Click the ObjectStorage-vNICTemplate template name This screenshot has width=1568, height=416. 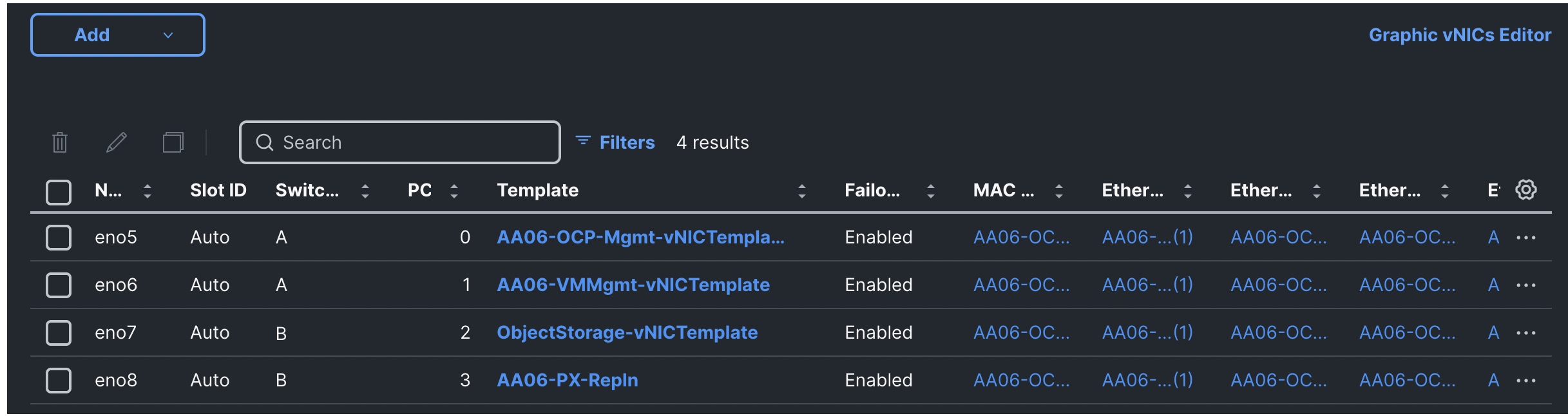[627, 332]
